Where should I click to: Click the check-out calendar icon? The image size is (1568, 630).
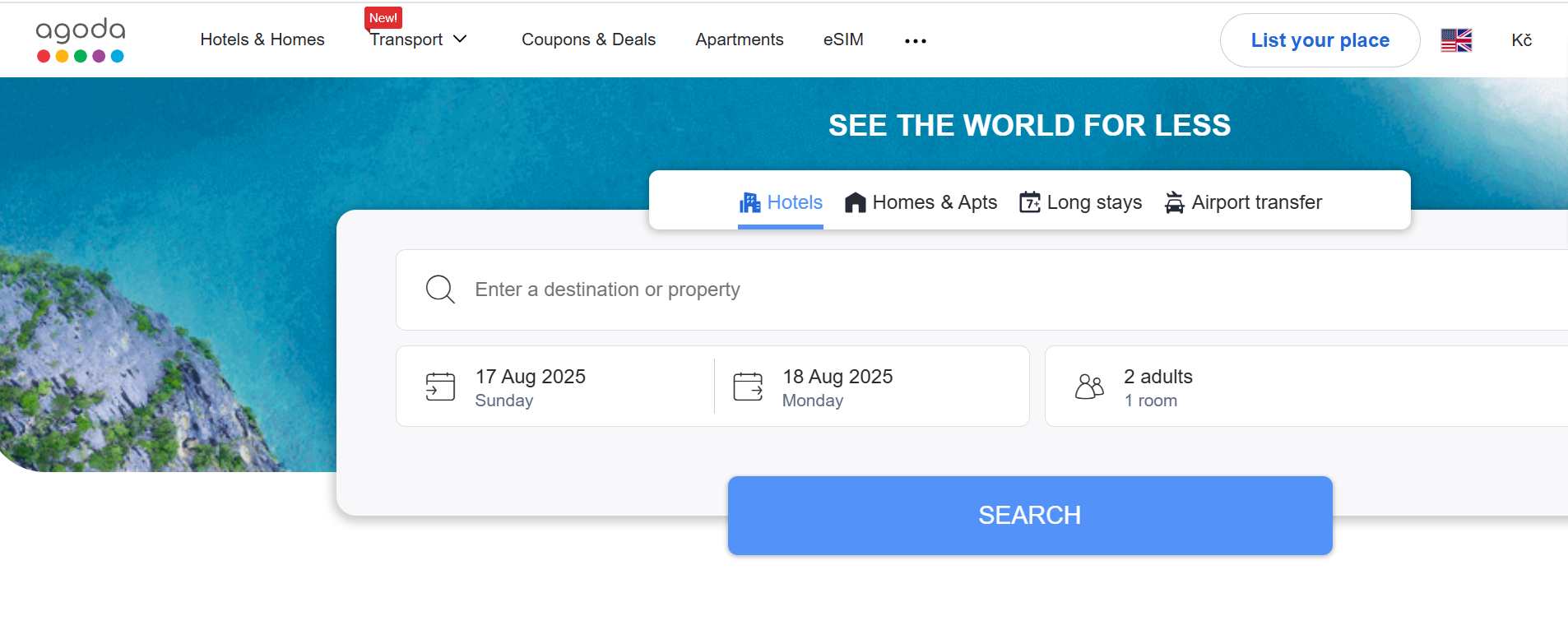click(748, 387)
